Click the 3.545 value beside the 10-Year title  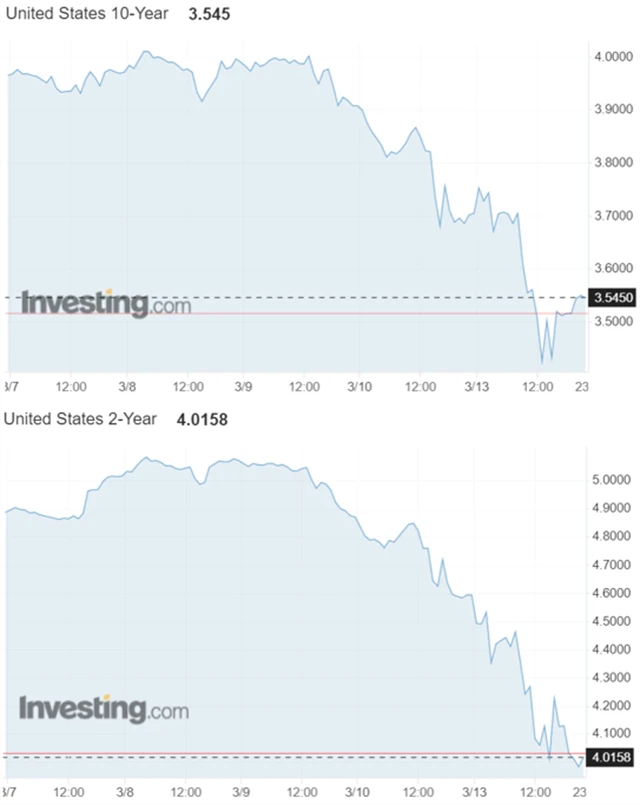click(x=209, y=16)
